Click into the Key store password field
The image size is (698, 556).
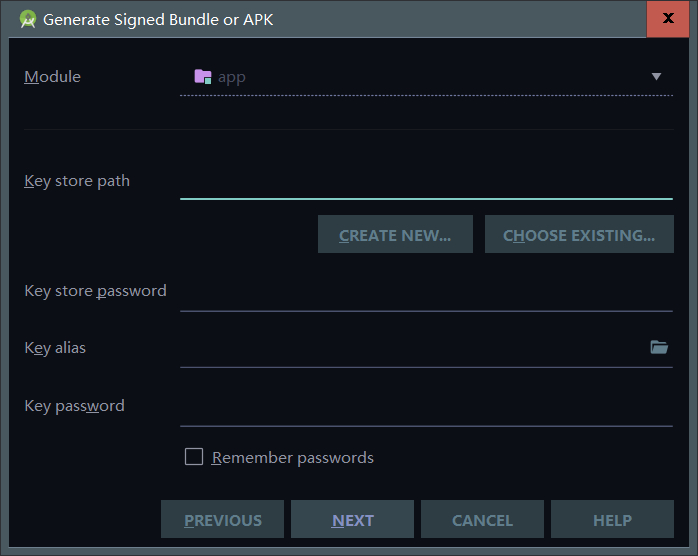click(x=426, y=292)
